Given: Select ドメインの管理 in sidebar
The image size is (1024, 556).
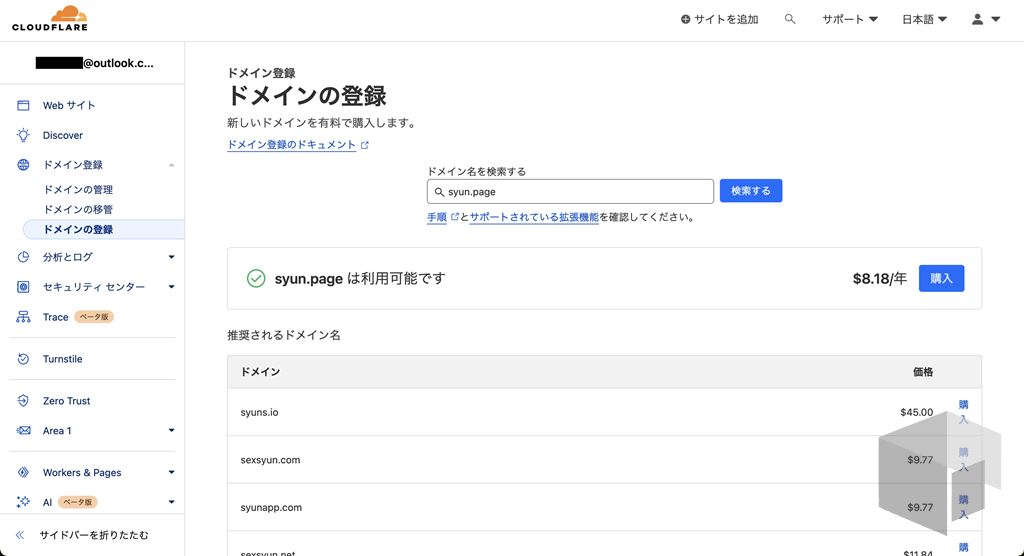Looking at the screenshot, I should tap(78, 189).
